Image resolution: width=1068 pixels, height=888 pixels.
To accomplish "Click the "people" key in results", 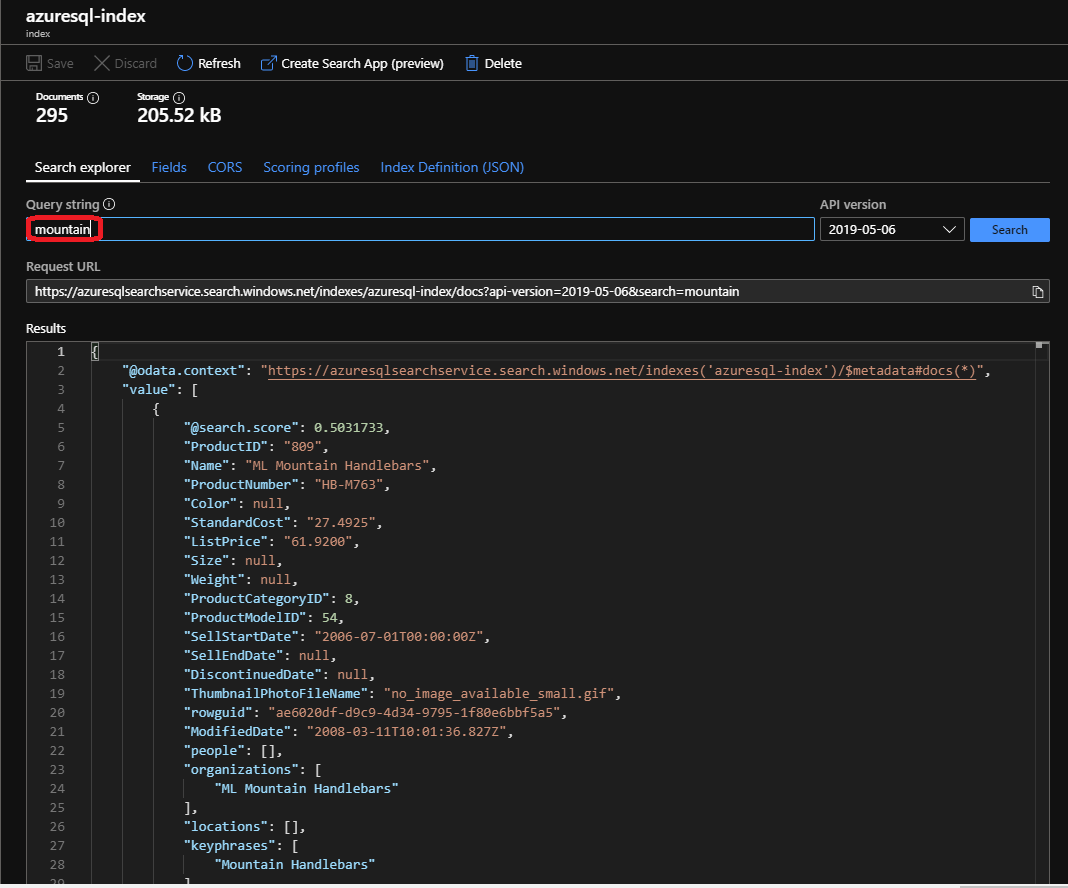I will click(x=214, y=750).
